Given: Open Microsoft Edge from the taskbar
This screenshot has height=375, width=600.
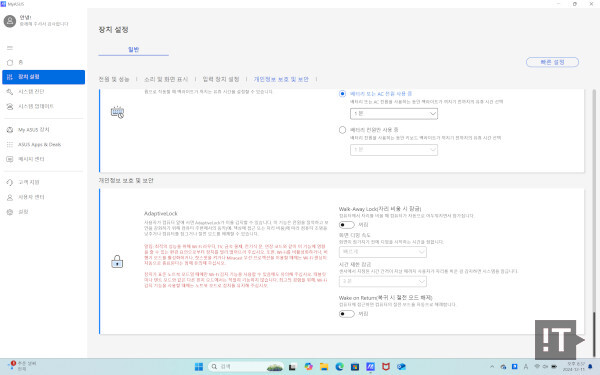Looking at the screenshot, I should point(339,367).
